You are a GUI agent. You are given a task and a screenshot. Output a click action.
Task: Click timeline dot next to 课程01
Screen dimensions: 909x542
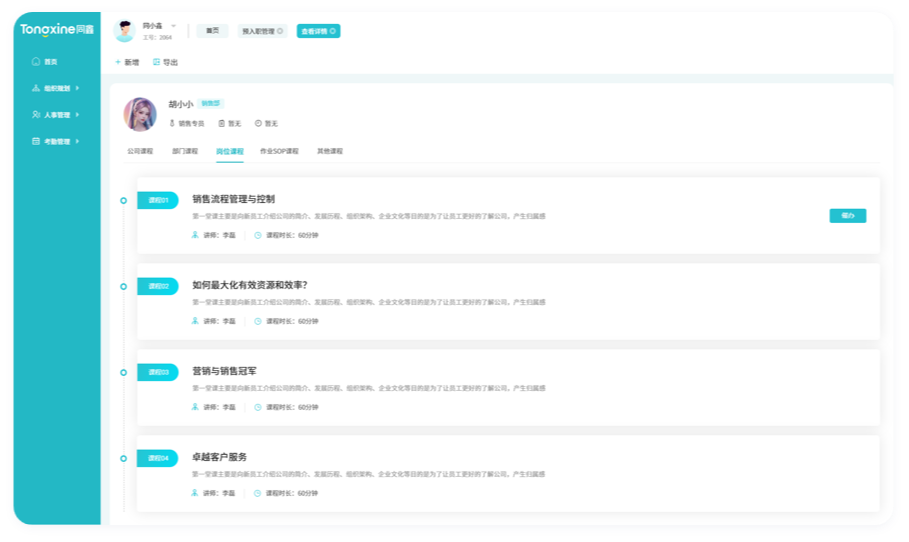coord(123,201)
